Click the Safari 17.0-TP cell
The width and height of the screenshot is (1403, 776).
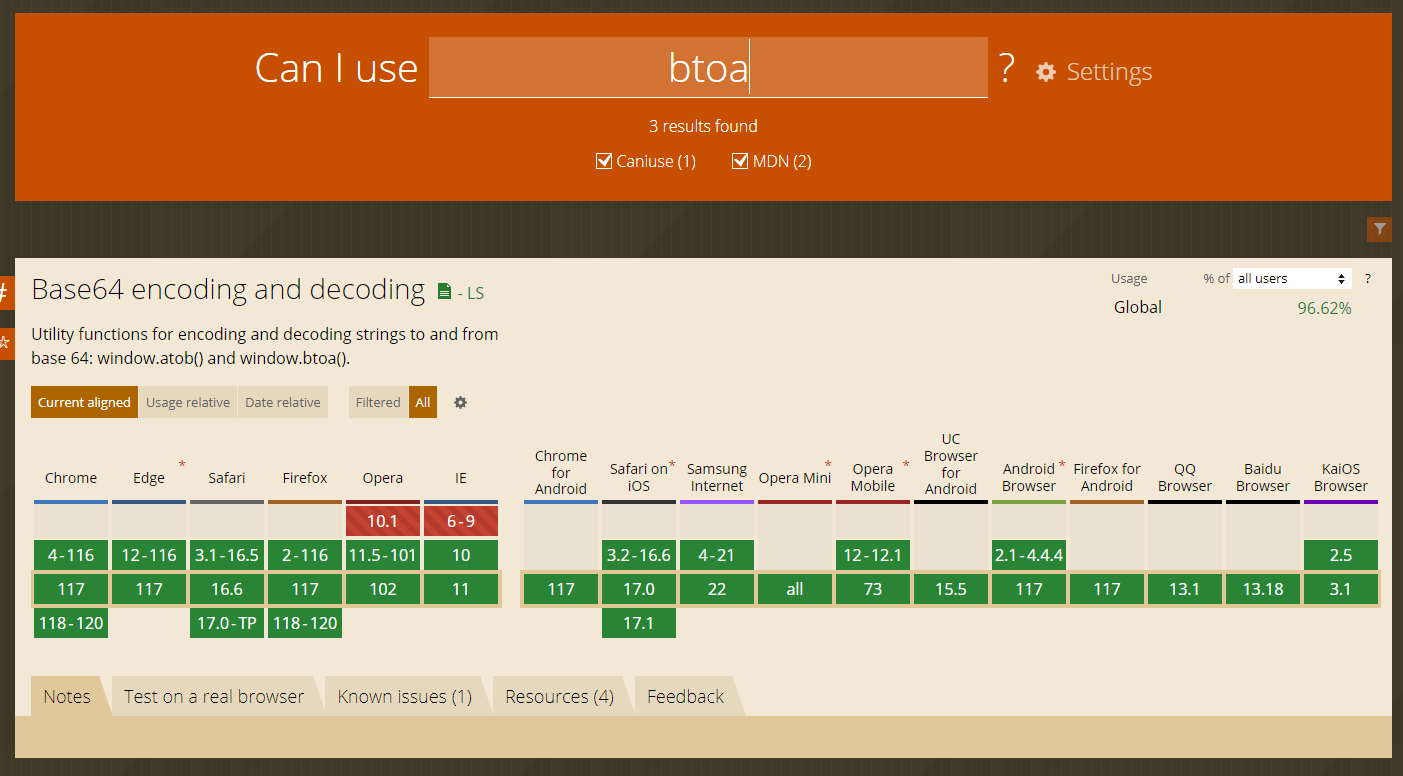coord(227,623)
